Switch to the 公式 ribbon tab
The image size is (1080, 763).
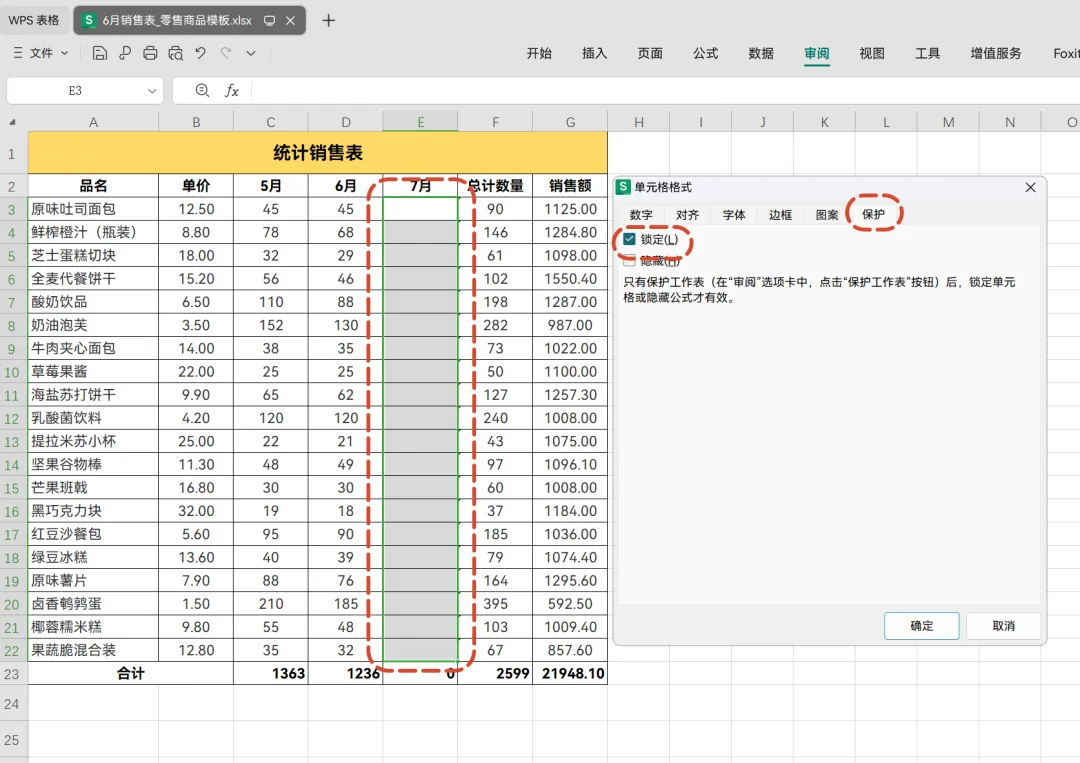705,53
